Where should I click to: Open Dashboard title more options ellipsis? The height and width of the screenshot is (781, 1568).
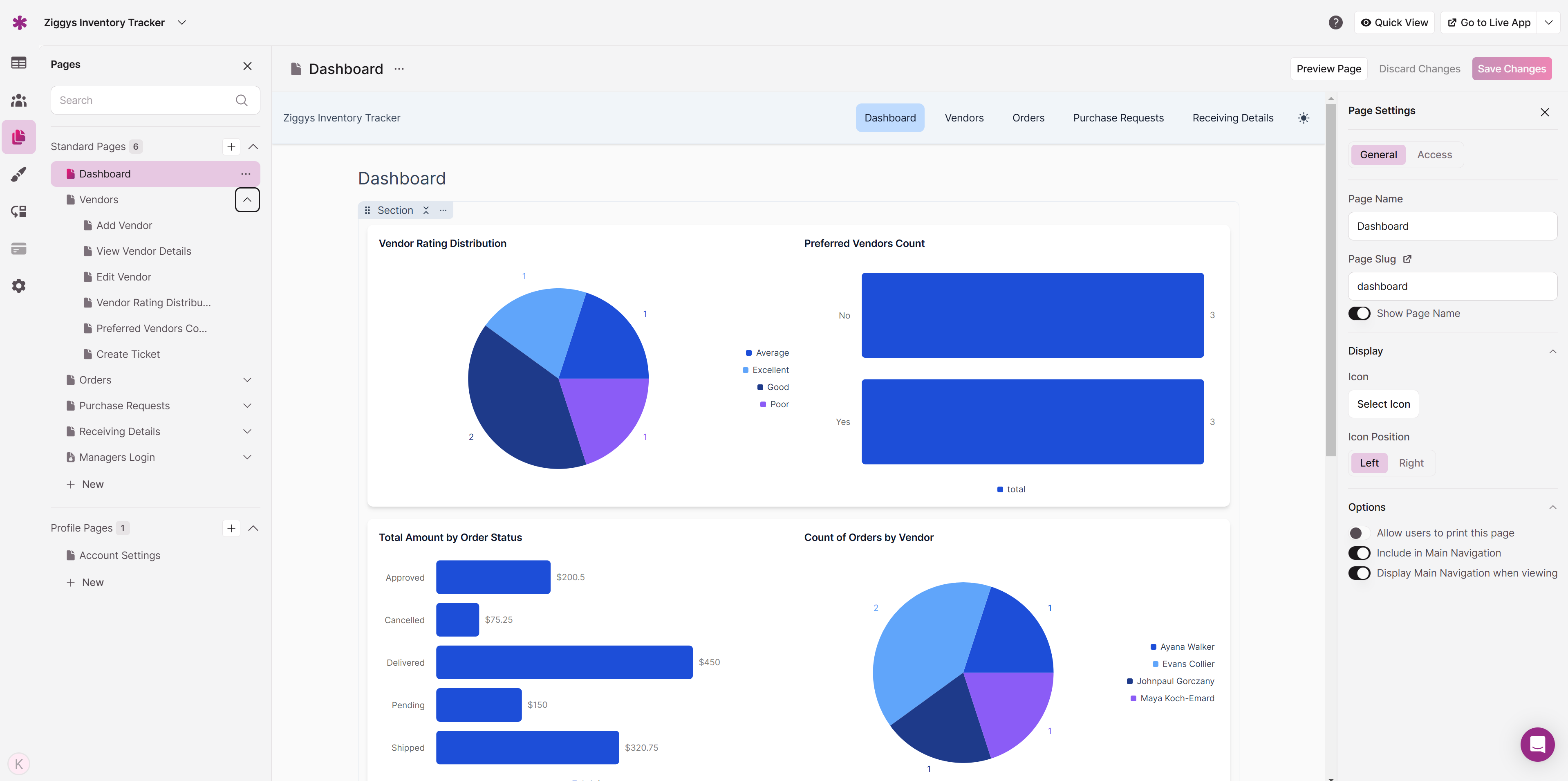399,69
